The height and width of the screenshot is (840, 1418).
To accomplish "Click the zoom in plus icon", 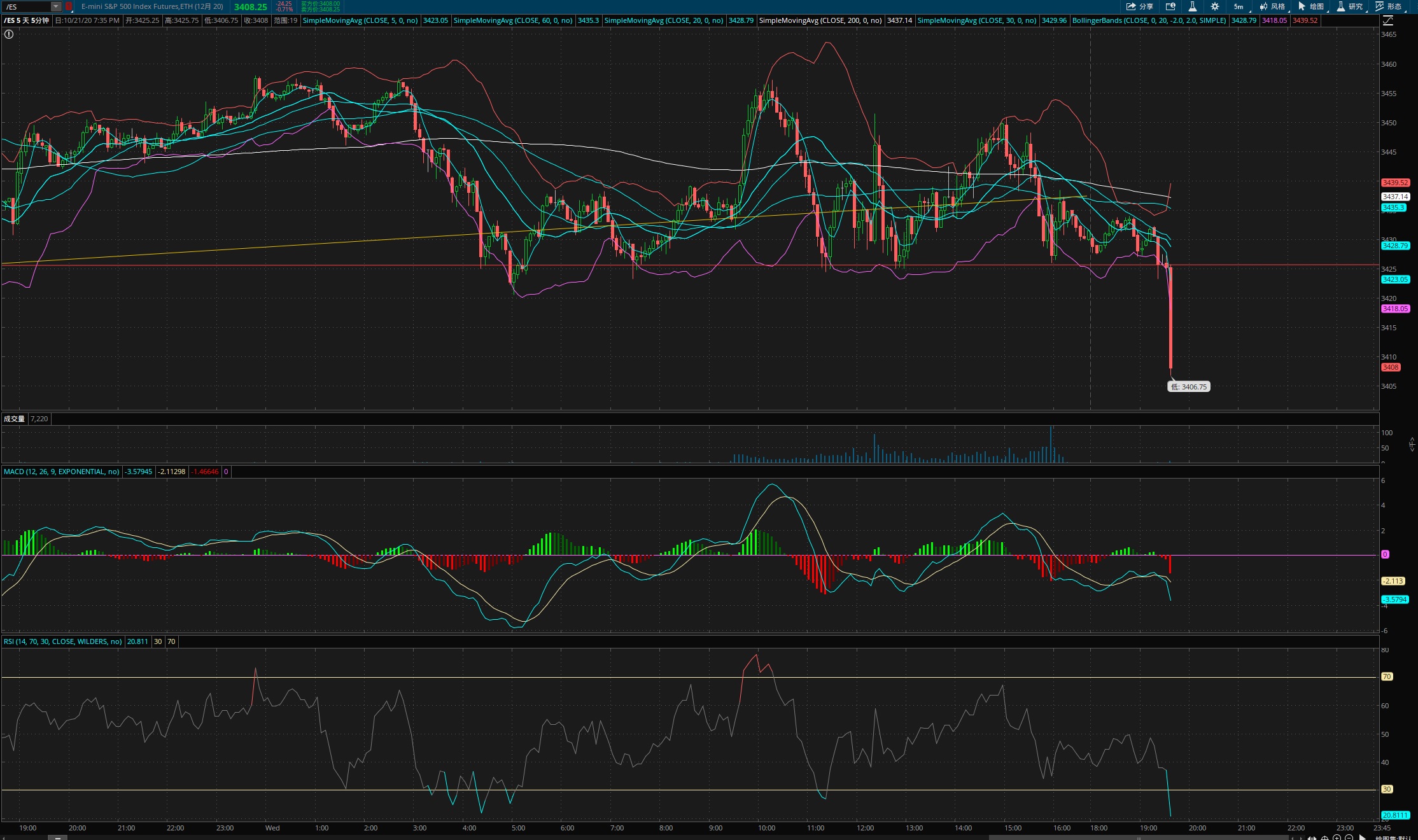I will (1337, 837).
